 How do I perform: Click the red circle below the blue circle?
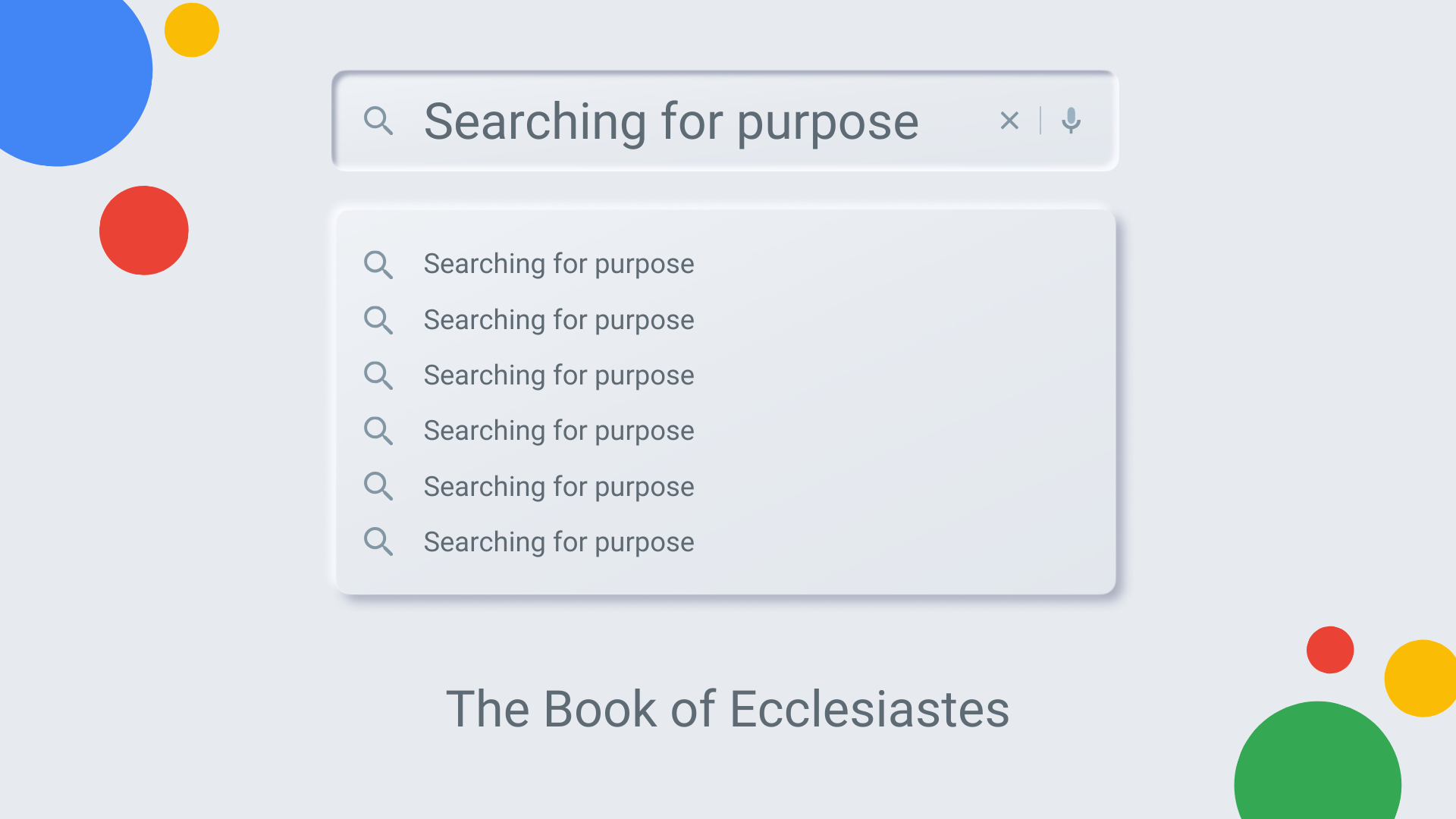[x=144, y=231]
